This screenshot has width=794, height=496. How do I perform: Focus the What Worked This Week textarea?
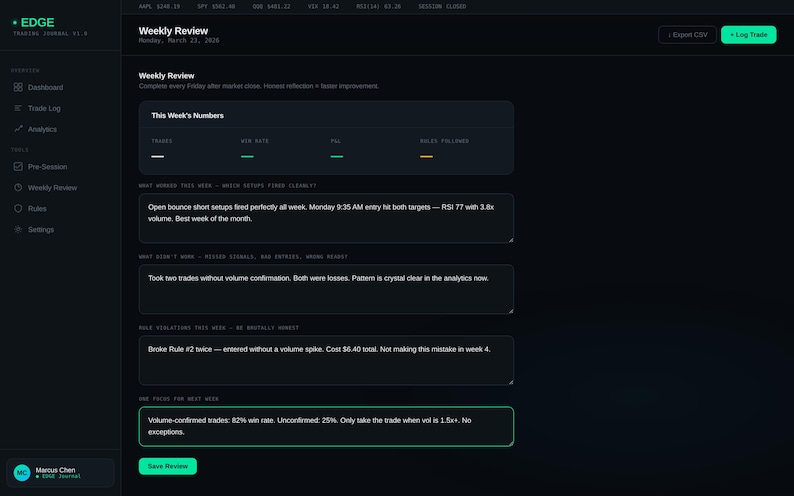pyautogui.click(x=326, y=218)
